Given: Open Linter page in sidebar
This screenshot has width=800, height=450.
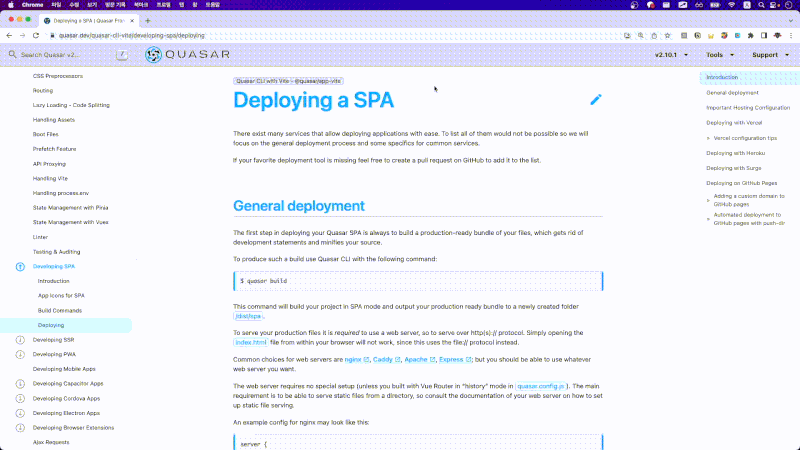Looking at the screenshot, I should (40, 237).
